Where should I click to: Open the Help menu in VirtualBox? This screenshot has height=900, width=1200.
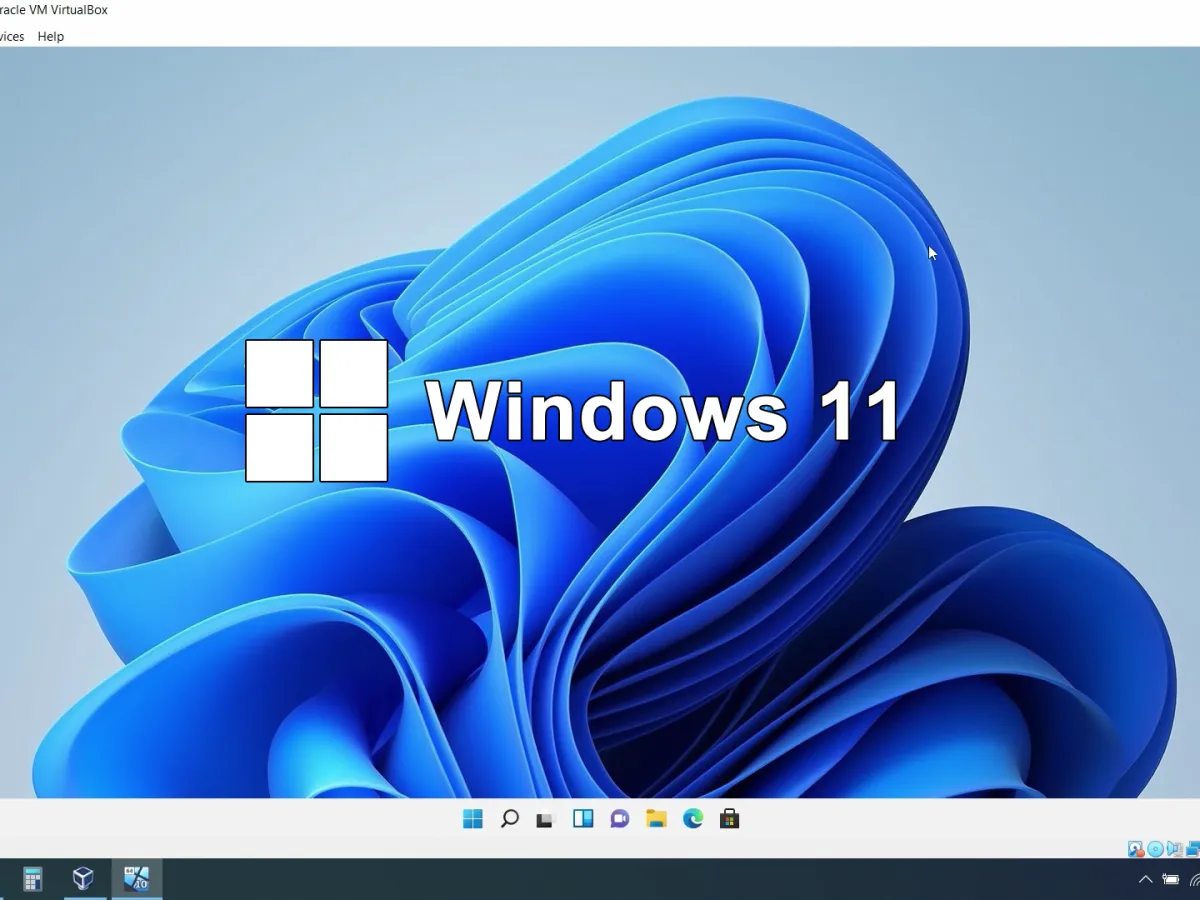(50, 36)
